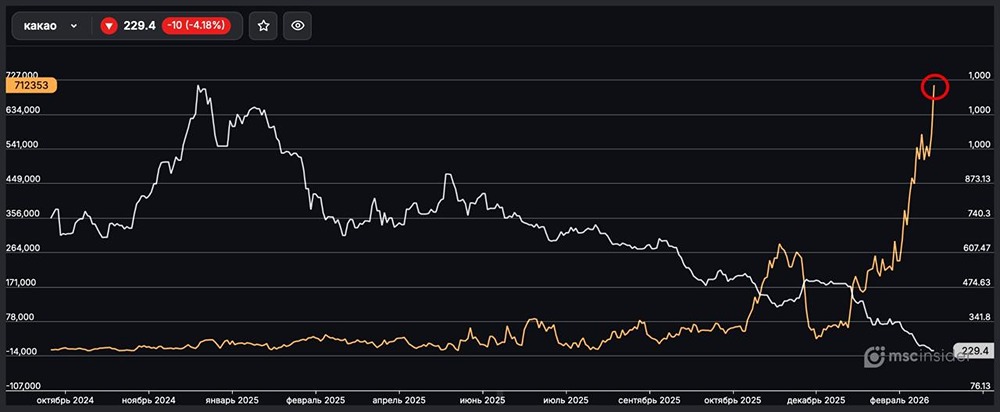The height and width of the screenshot is (412, 1000).
Task: Click the red down-arrow price indicator
Action: [109, 26]
